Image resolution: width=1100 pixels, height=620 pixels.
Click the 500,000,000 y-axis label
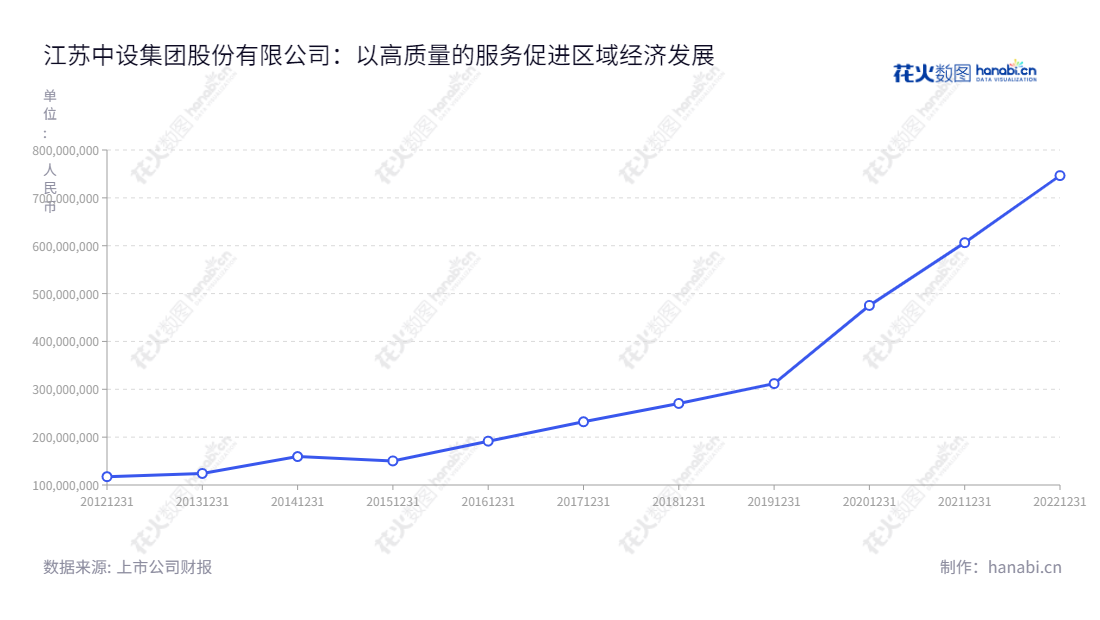[65, 294]
